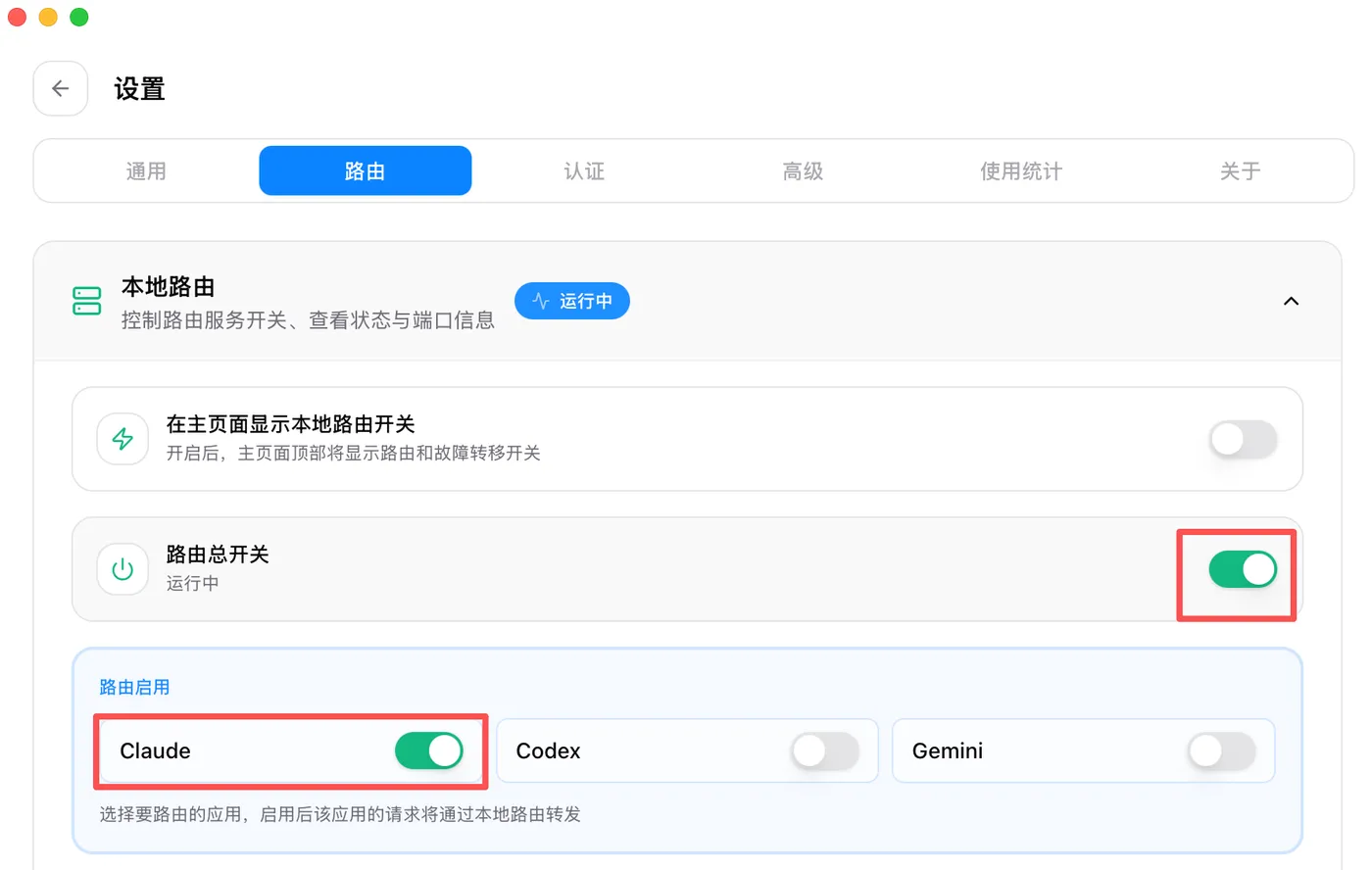The image size is (1372, 870).
Task: Open the 高级 tab
Action: click(x=803, y=171)
